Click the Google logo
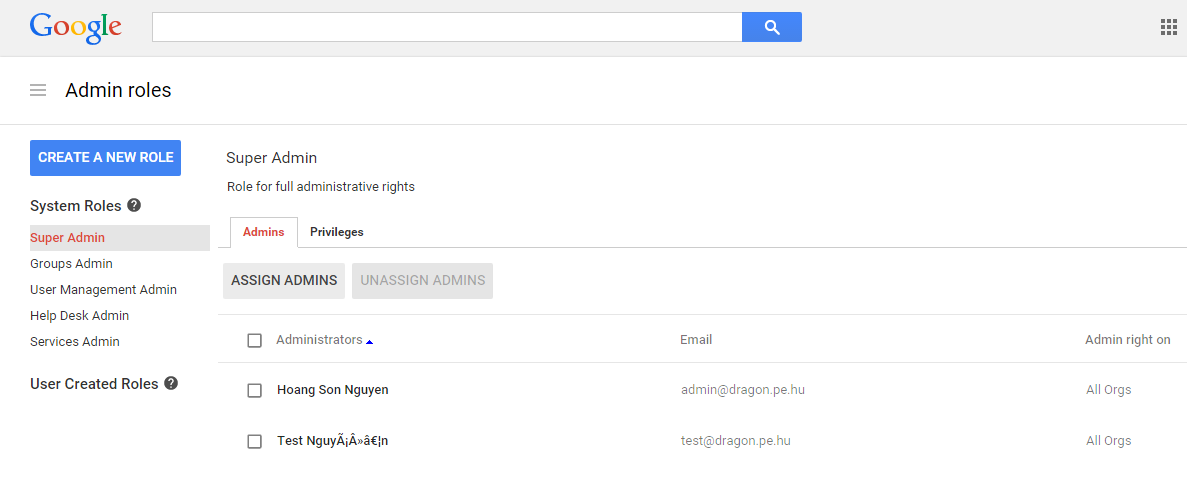This screenshot has width=1187, height=482. point(76,27)
